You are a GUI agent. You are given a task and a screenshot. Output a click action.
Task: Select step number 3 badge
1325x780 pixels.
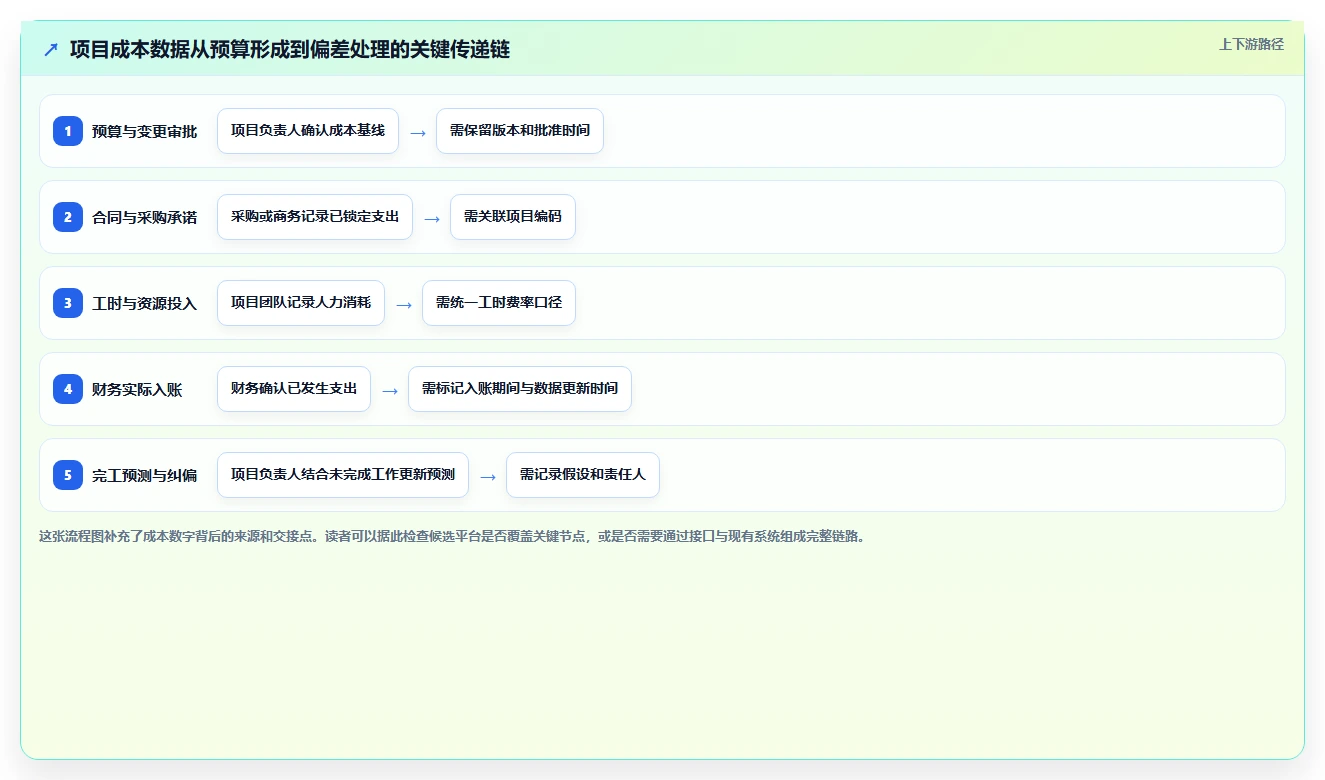click(68, 303)
